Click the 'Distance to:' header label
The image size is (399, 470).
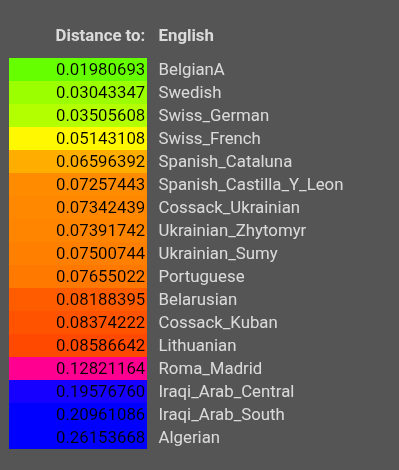click(x=100, y=35)
